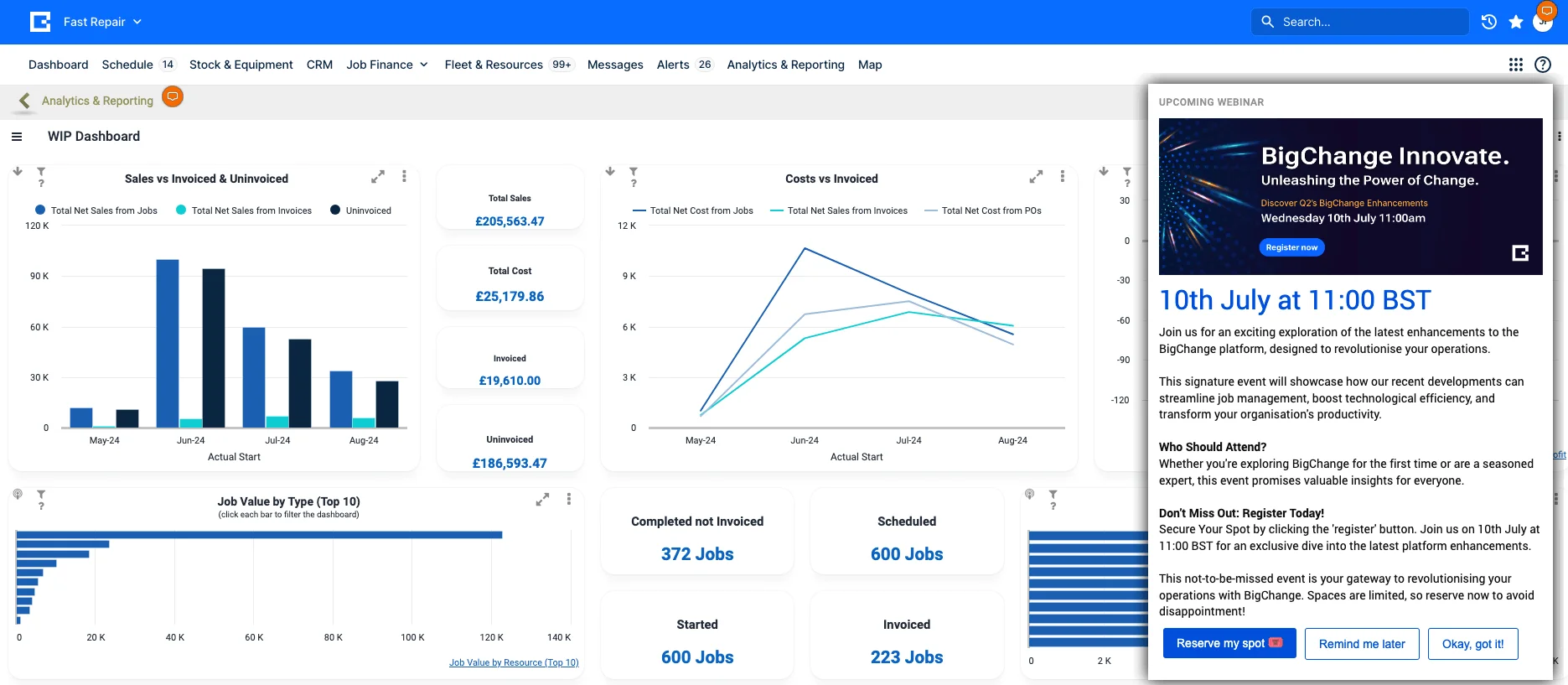Click the Remind me later button
This screenshot has height=685, width=1568.
[x=1362, y=644]
